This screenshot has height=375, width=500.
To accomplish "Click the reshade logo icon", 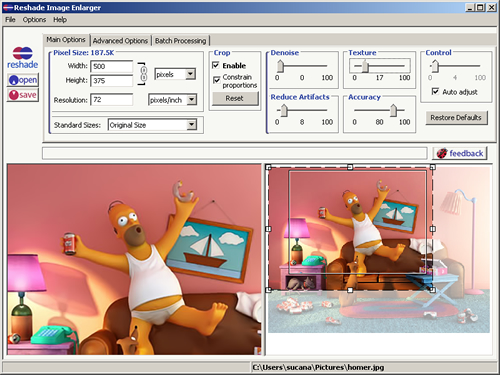I will pos(23,57).
